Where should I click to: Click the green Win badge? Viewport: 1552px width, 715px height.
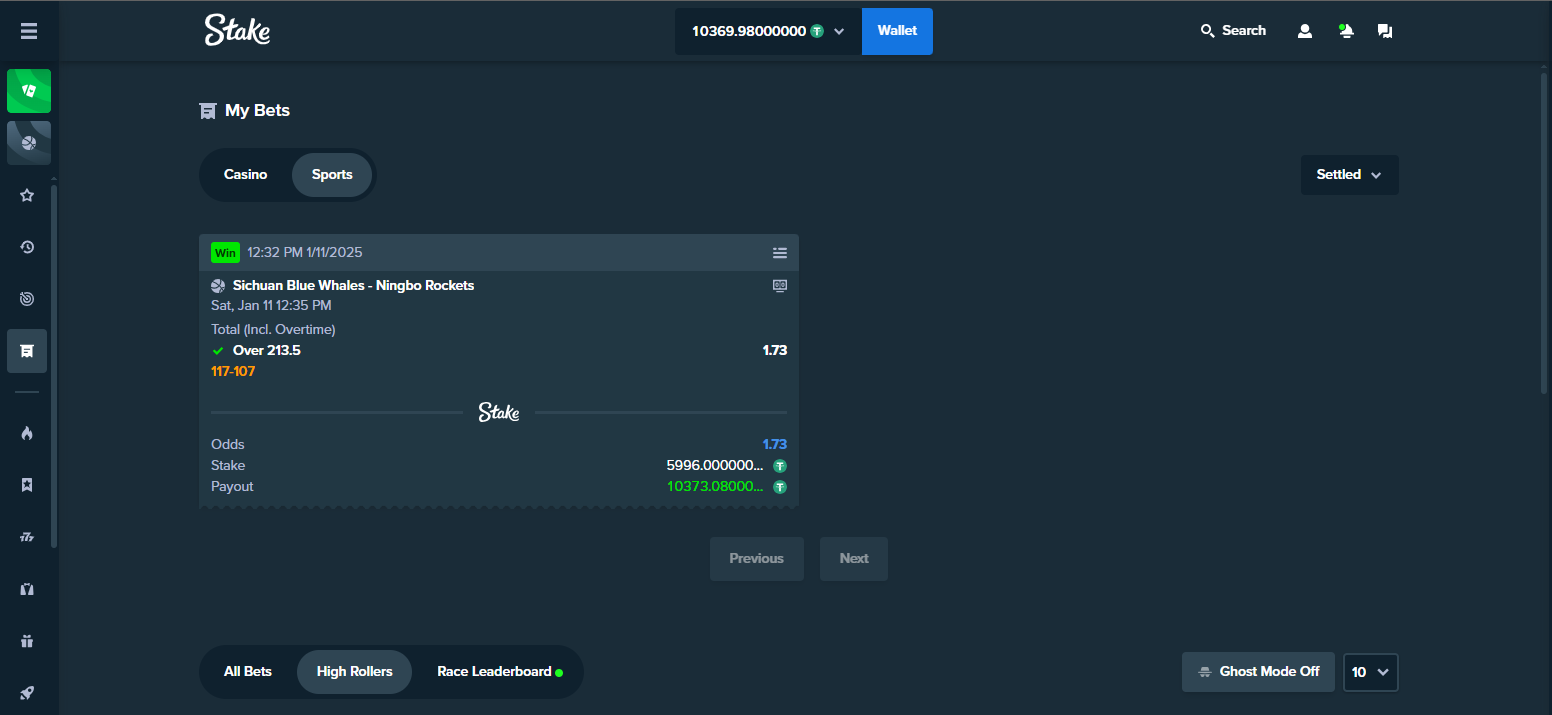coord(225,253)
